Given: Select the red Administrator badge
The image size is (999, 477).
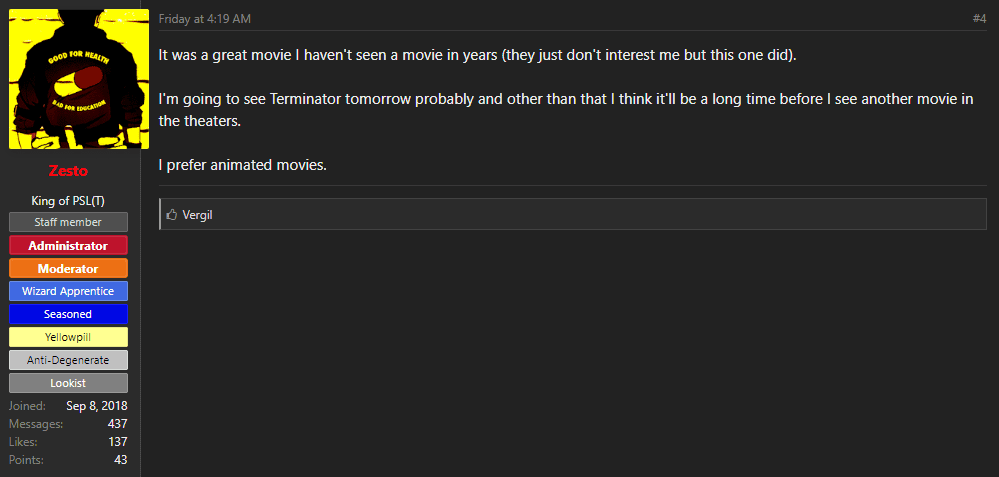Looking at the screenshot, I should (68, 245).
